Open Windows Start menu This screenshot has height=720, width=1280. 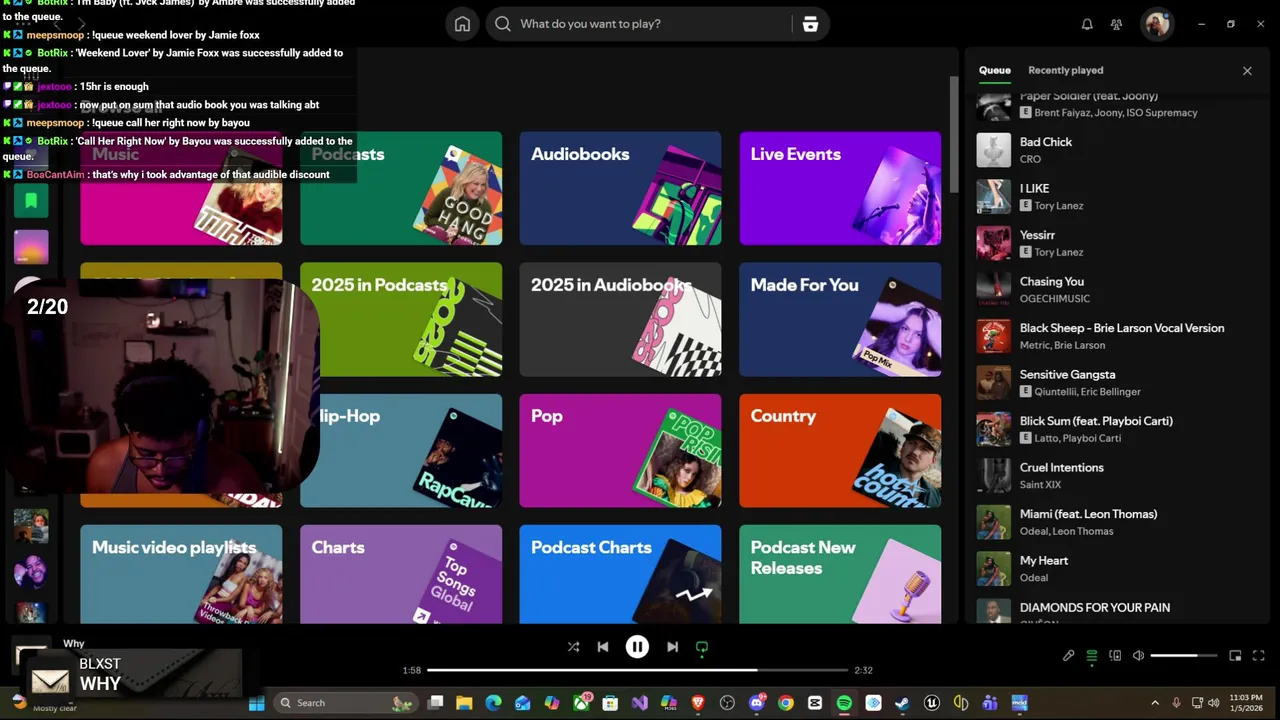(x=256, y=703)
